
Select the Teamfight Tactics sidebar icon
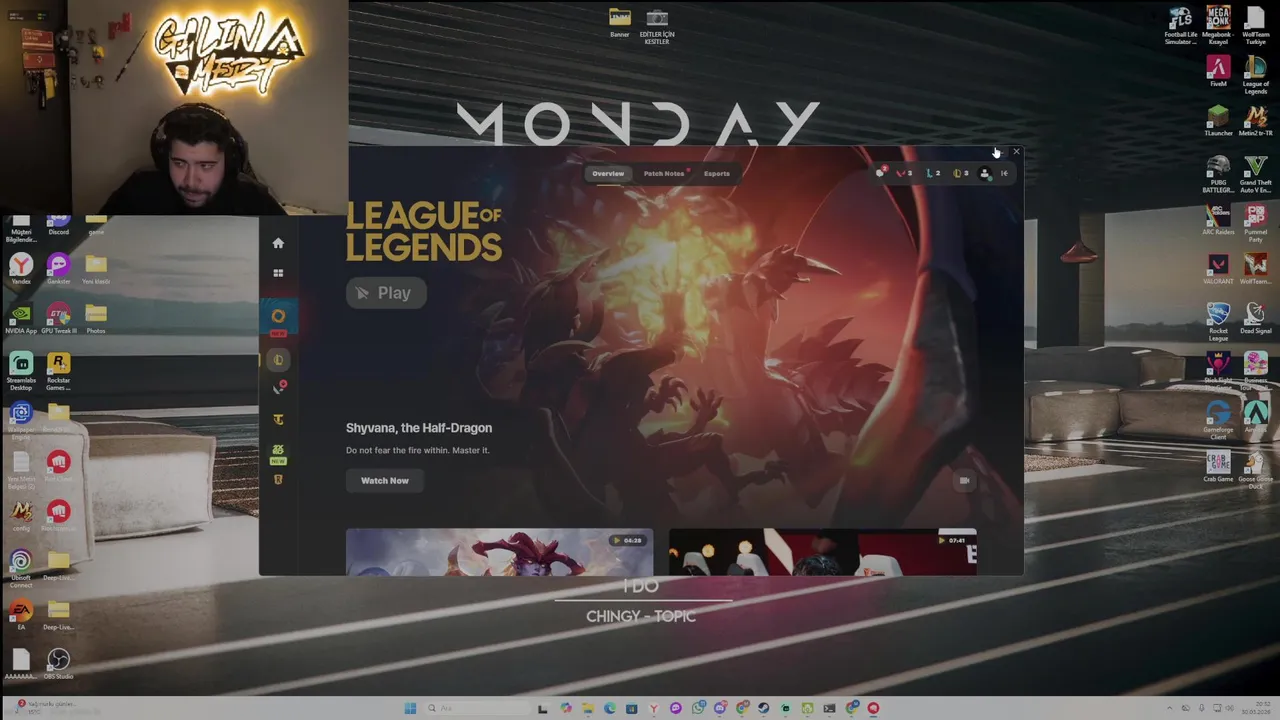278,420
